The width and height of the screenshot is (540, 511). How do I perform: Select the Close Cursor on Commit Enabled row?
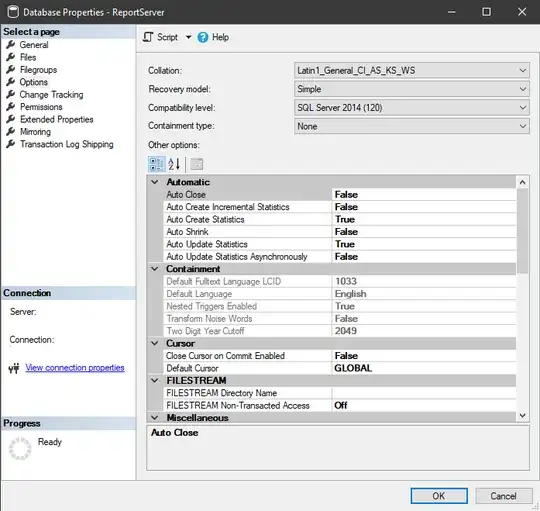340,356
